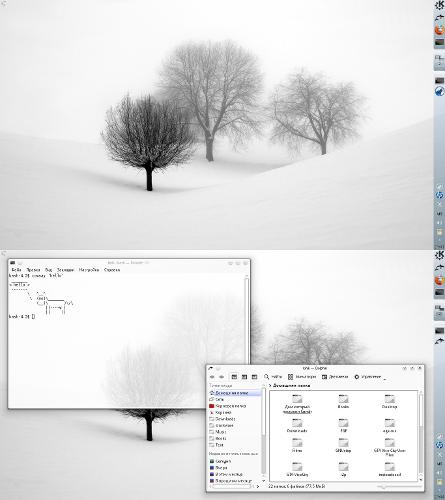Open the Help menu in Konsole
Screen dimensions: 445x500
(112, 270)
